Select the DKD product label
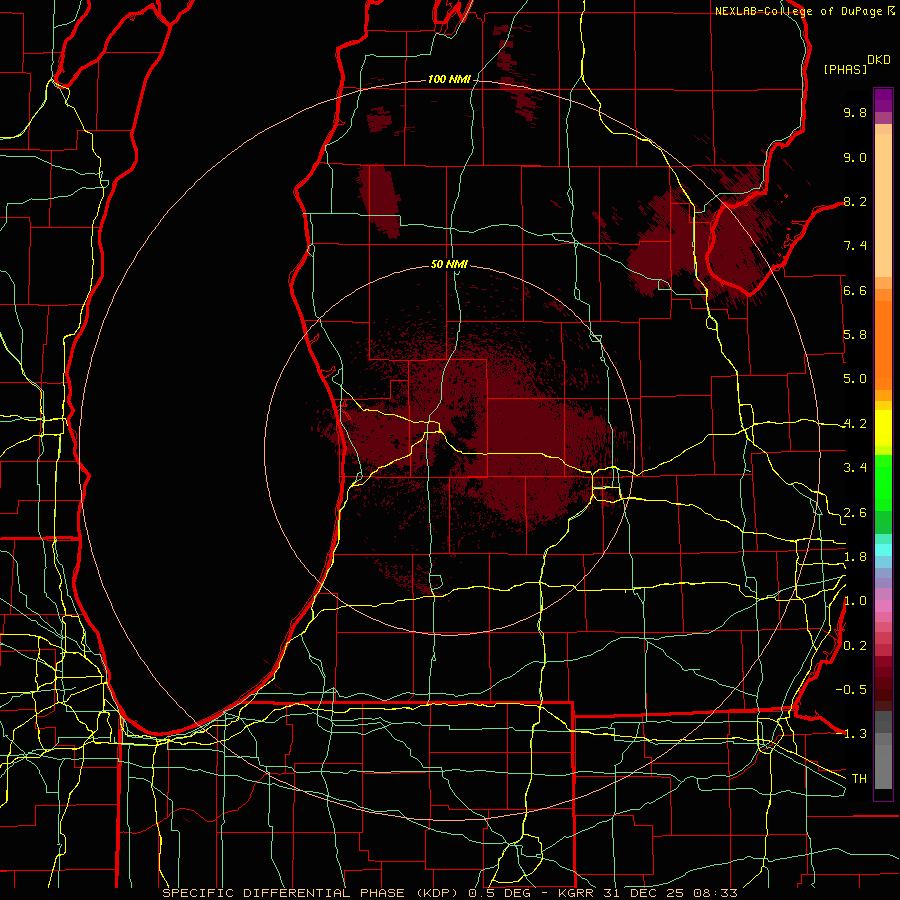This screenshot has height=900, width=900. coord(878,60)
